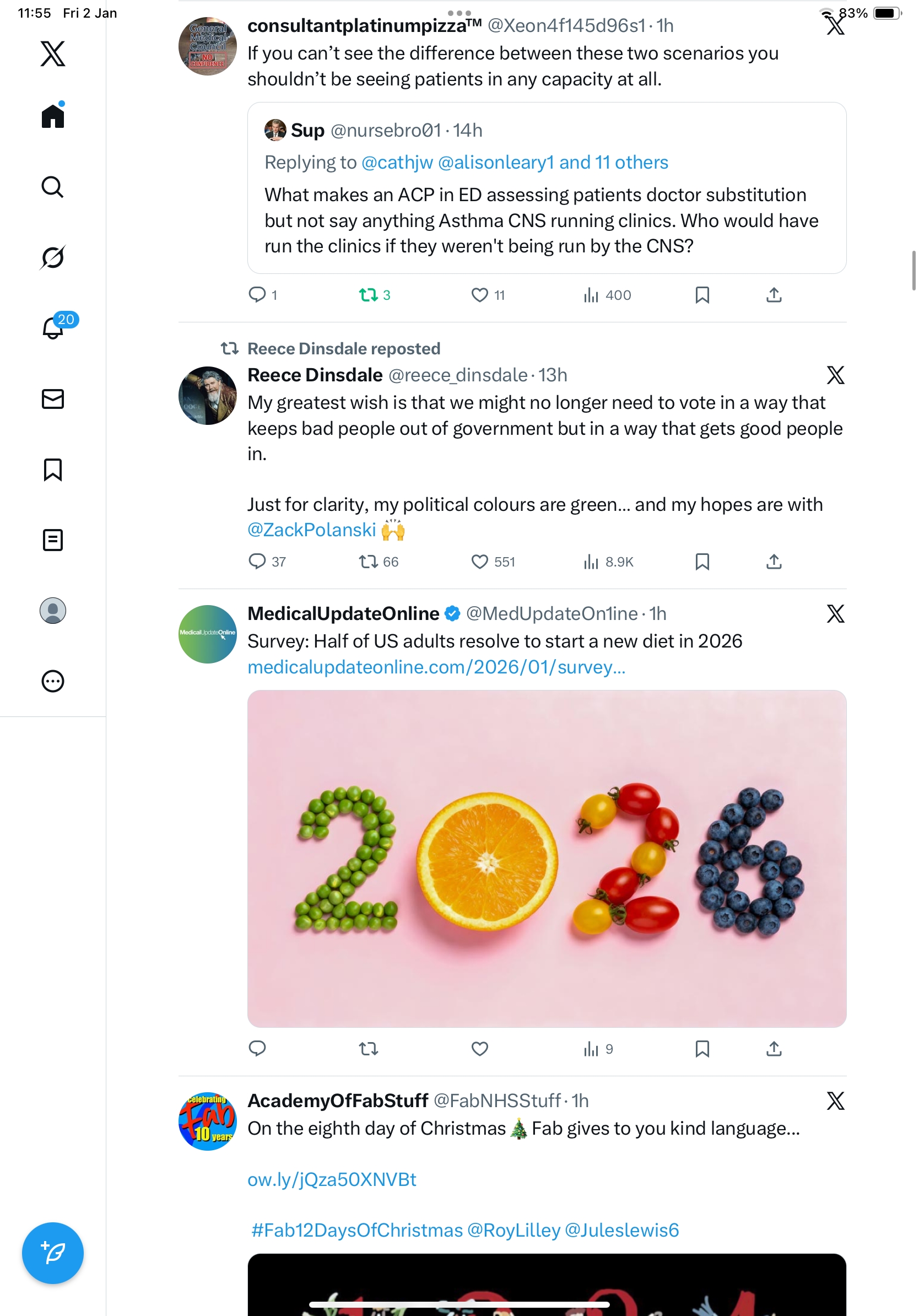
Task: Open the Lists icon in sidebar
Action: (53, 540)
